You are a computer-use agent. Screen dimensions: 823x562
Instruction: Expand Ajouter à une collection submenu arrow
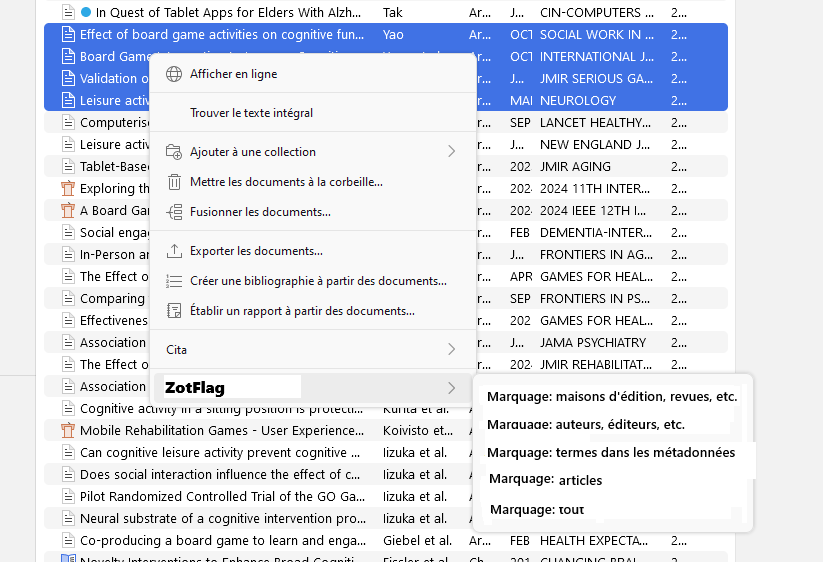point(451,152)
